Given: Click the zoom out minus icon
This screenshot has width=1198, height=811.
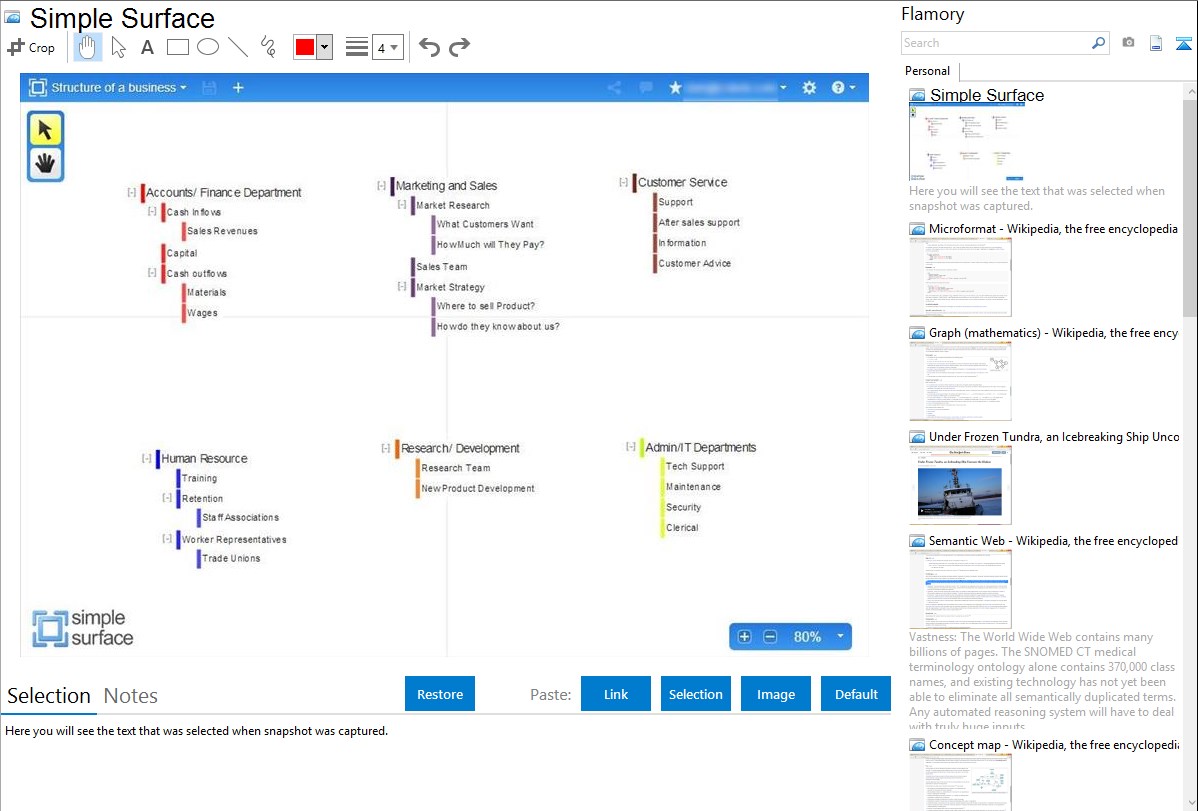Looking at the screenshot, I should tap(770, 637).
